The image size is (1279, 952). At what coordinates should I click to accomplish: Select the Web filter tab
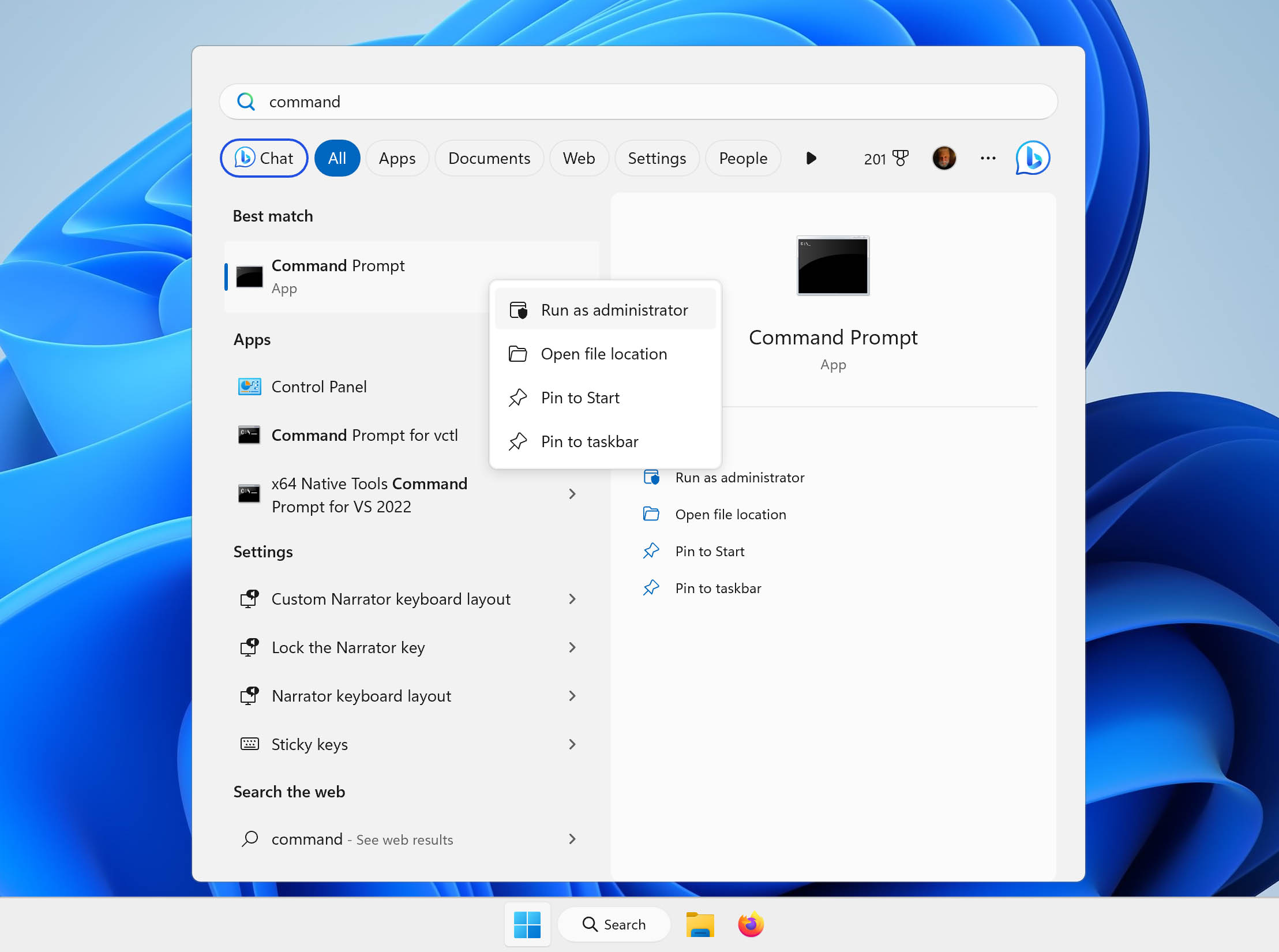tap(579, 158)
